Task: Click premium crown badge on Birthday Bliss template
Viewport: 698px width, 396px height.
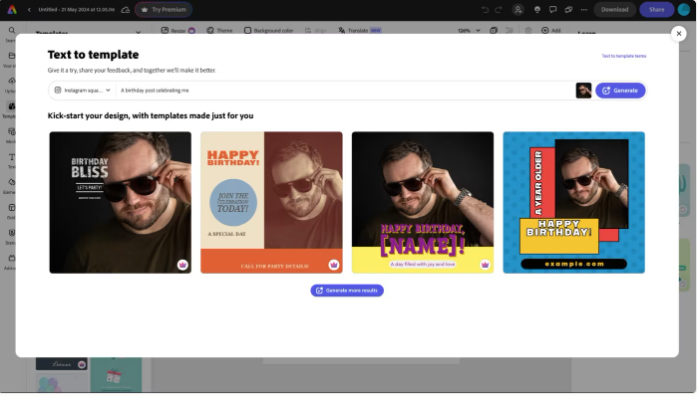Action: [x=183, y=265]
